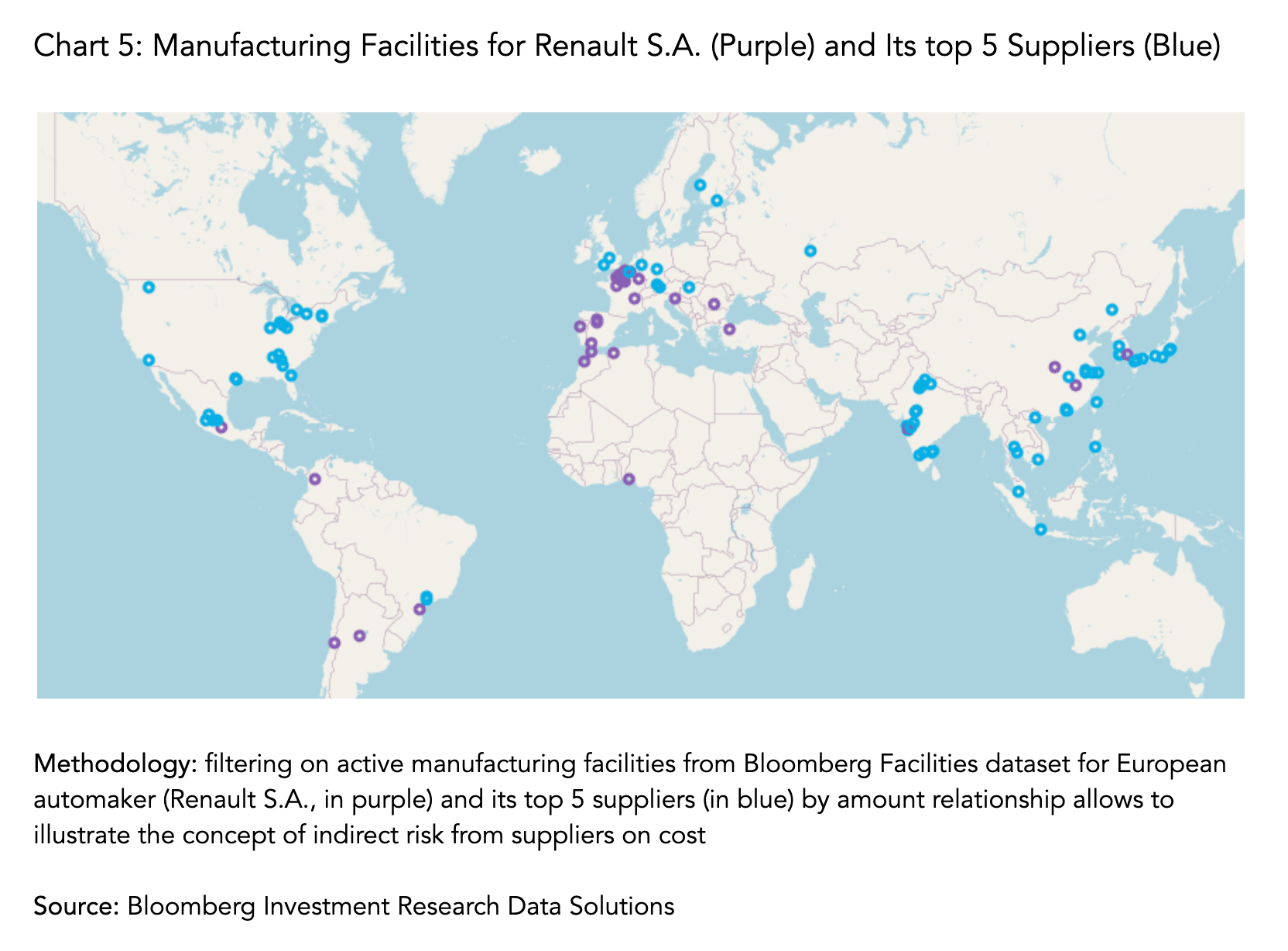Click the lone blue marker in Russia

coord(810,251)
